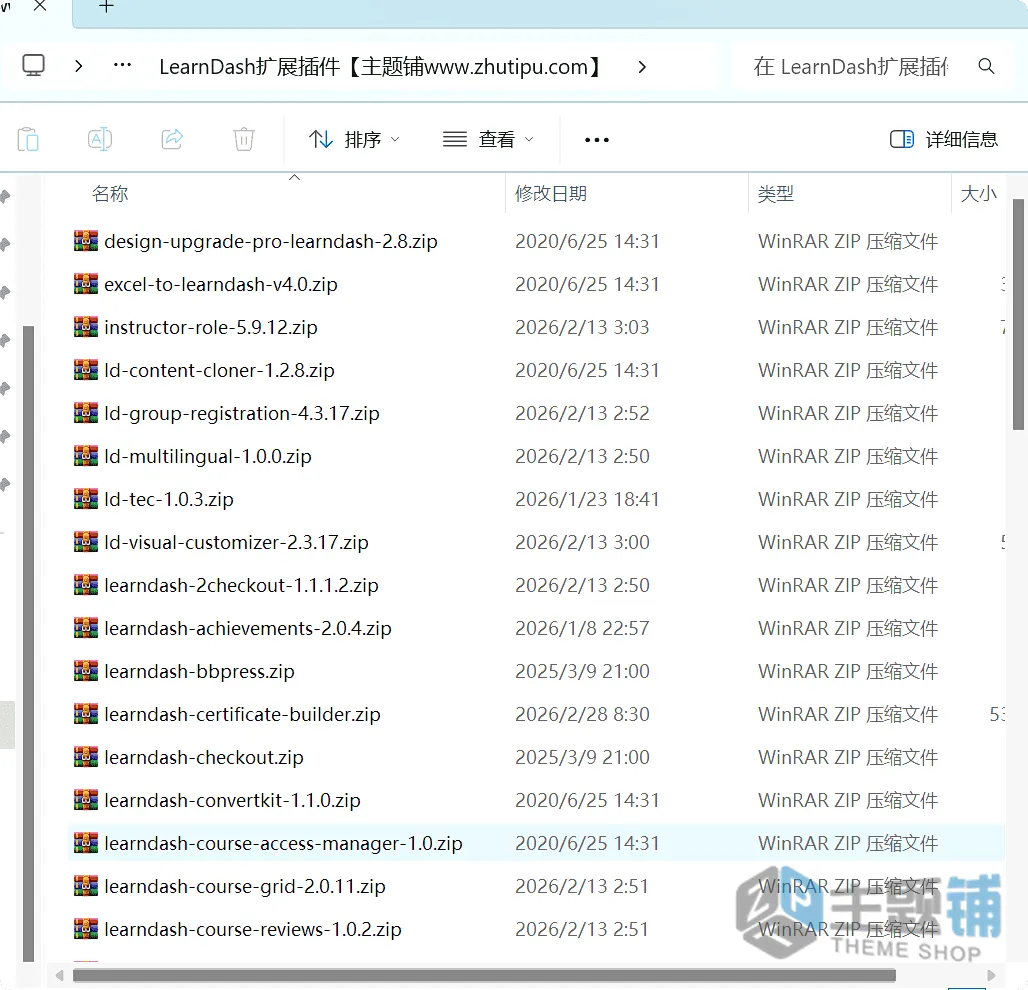The height and width of the screenshot is (990, 1028).
Task: Close the current Explorer tab
Action: pos(40,6)
